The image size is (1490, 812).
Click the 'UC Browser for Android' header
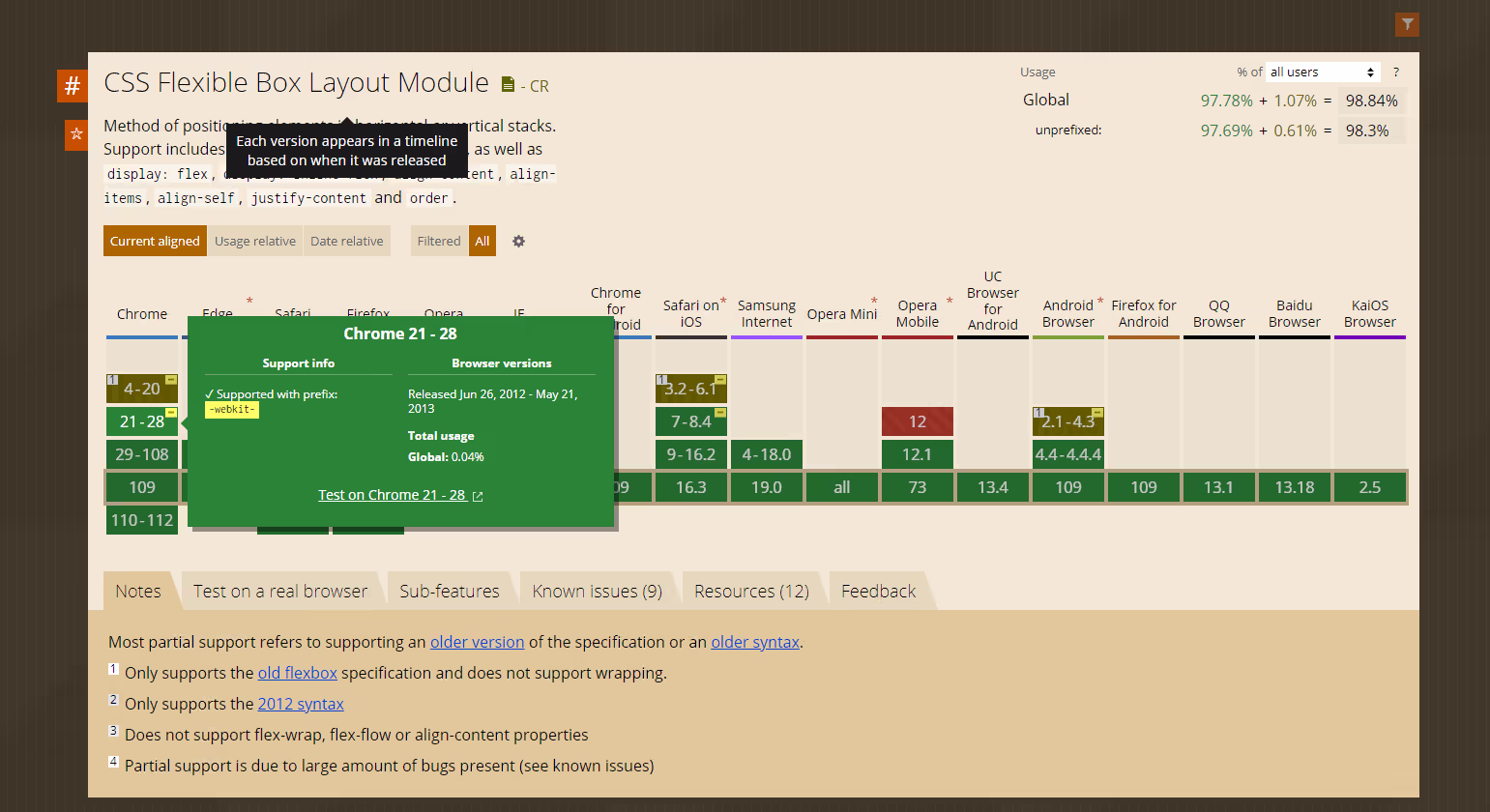(x=993, y=301)
